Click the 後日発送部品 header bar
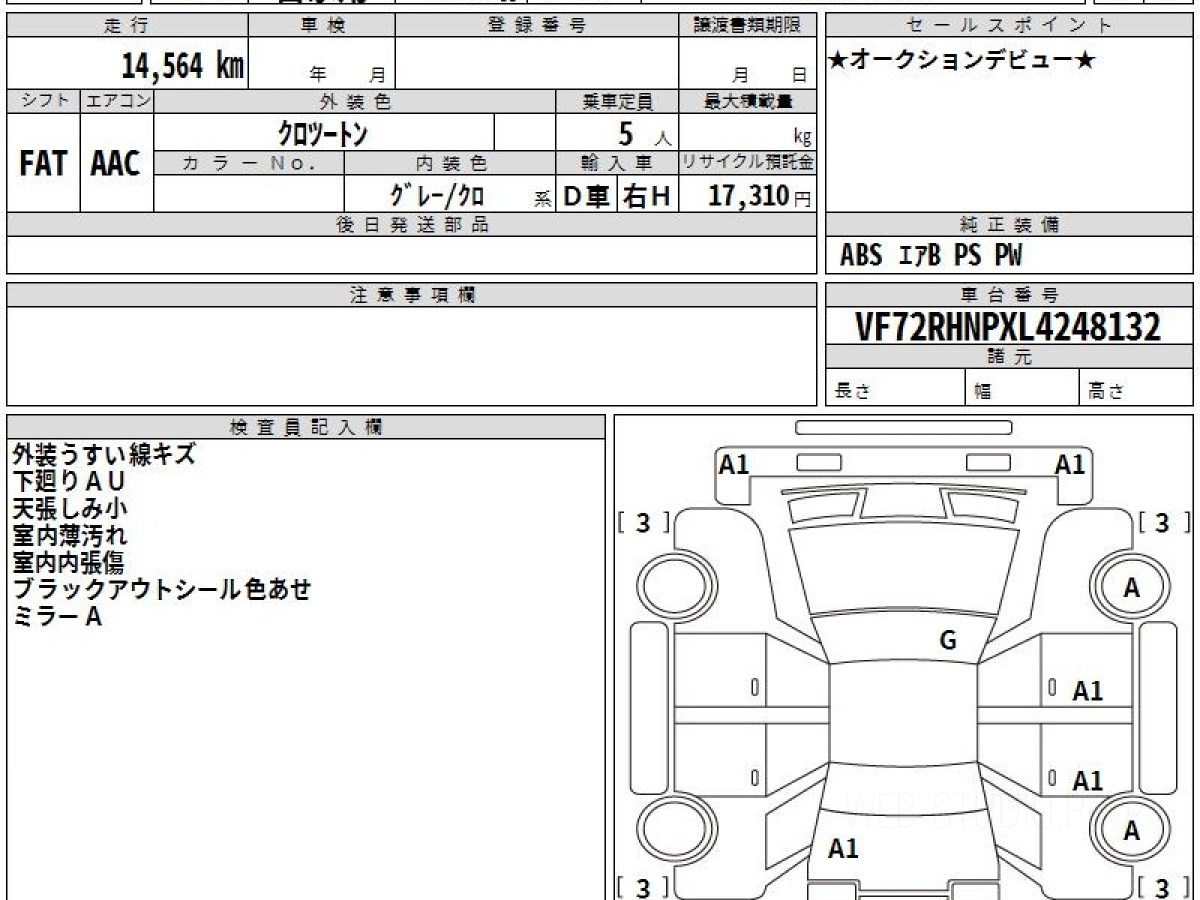 point(411,225)
